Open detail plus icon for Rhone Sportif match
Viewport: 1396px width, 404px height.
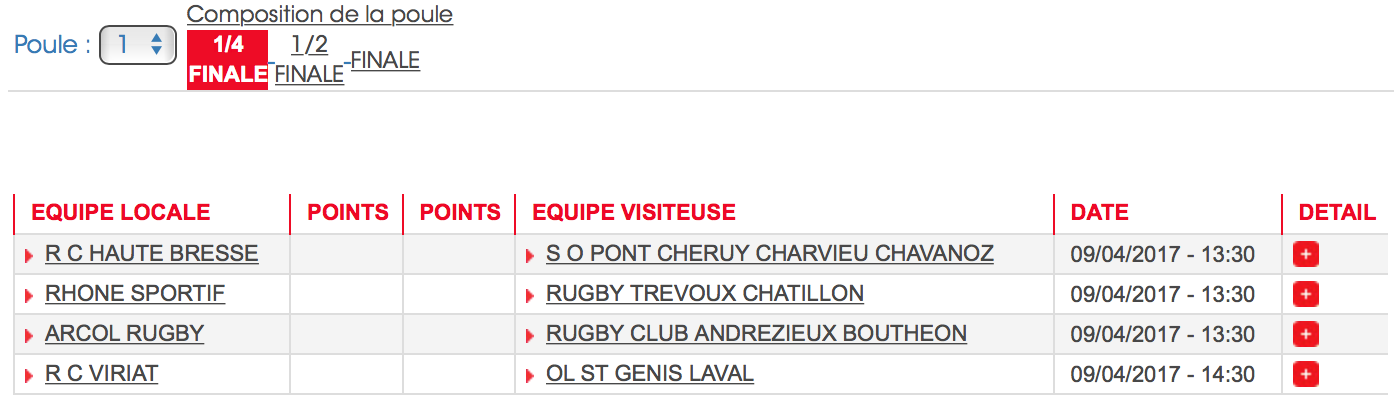[x=1306, y=294]
